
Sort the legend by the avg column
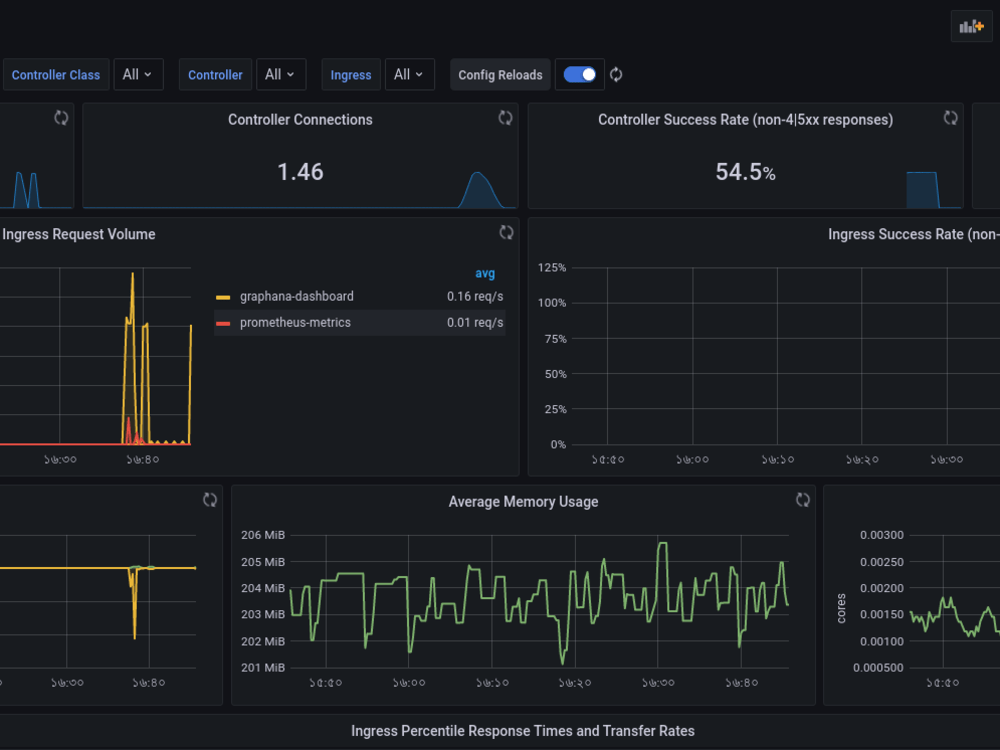tap(485, 273)
